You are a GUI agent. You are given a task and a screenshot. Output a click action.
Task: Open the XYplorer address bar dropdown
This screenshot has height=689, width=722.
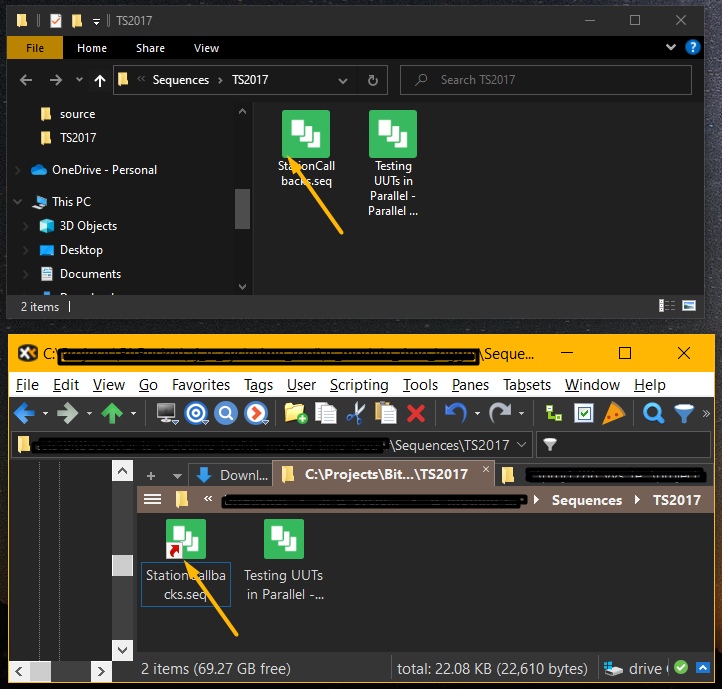pyautogui.click(x=520, y=445)
